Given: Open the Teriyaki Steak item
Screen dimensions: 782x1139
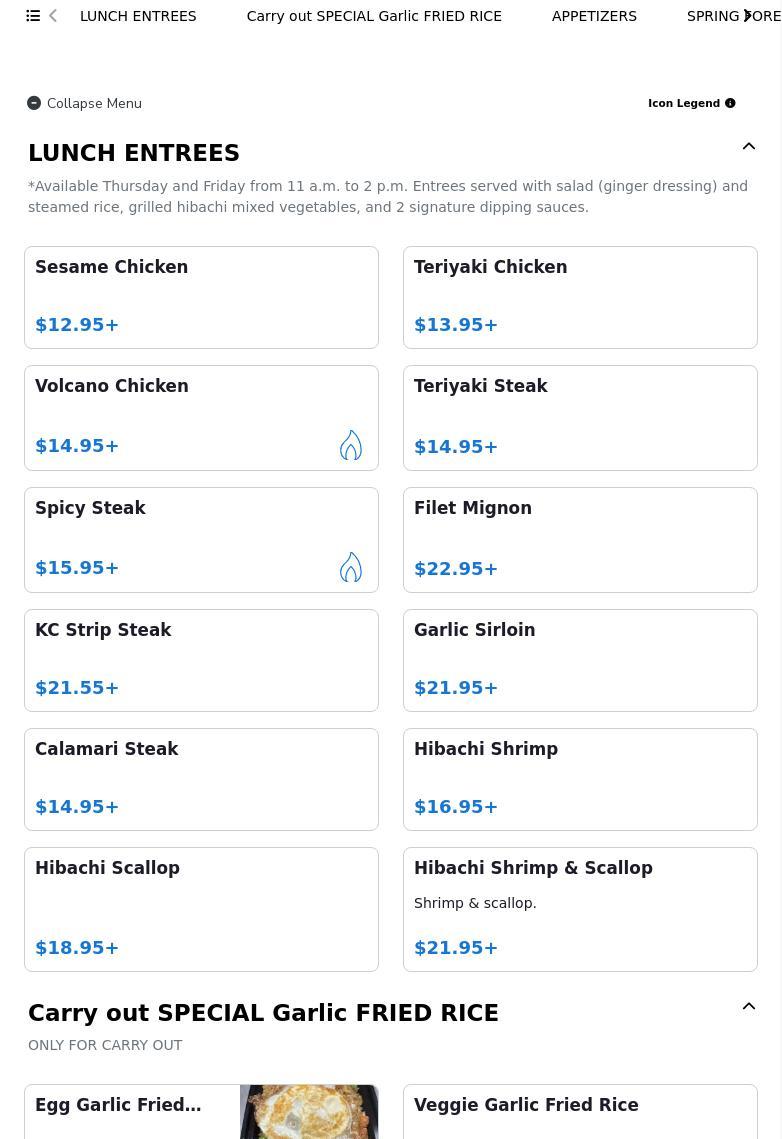Looking at the screenshot, I should coord(580,418).
